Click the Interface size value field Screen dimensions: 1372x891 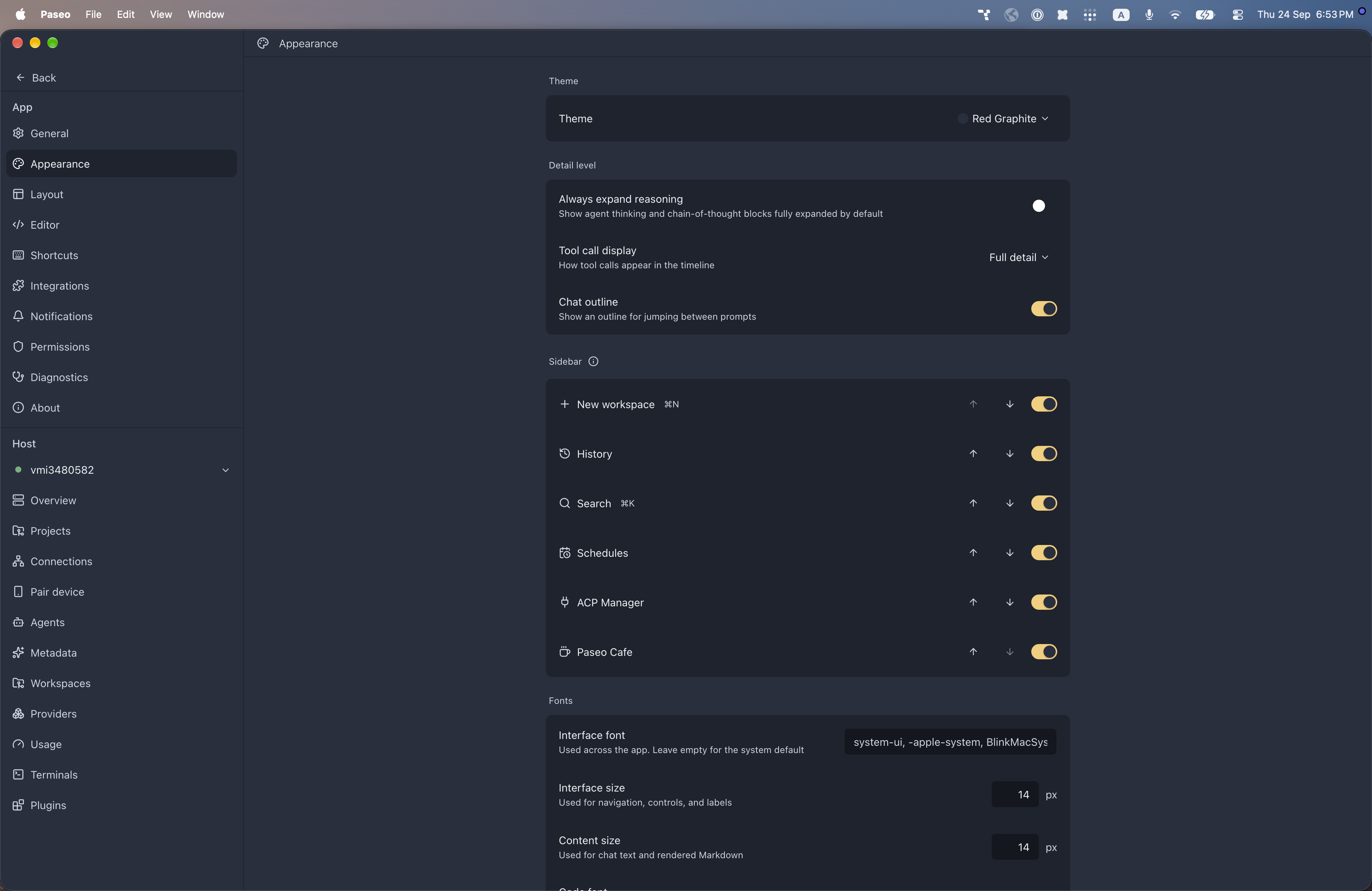[x=1015, y=795]
